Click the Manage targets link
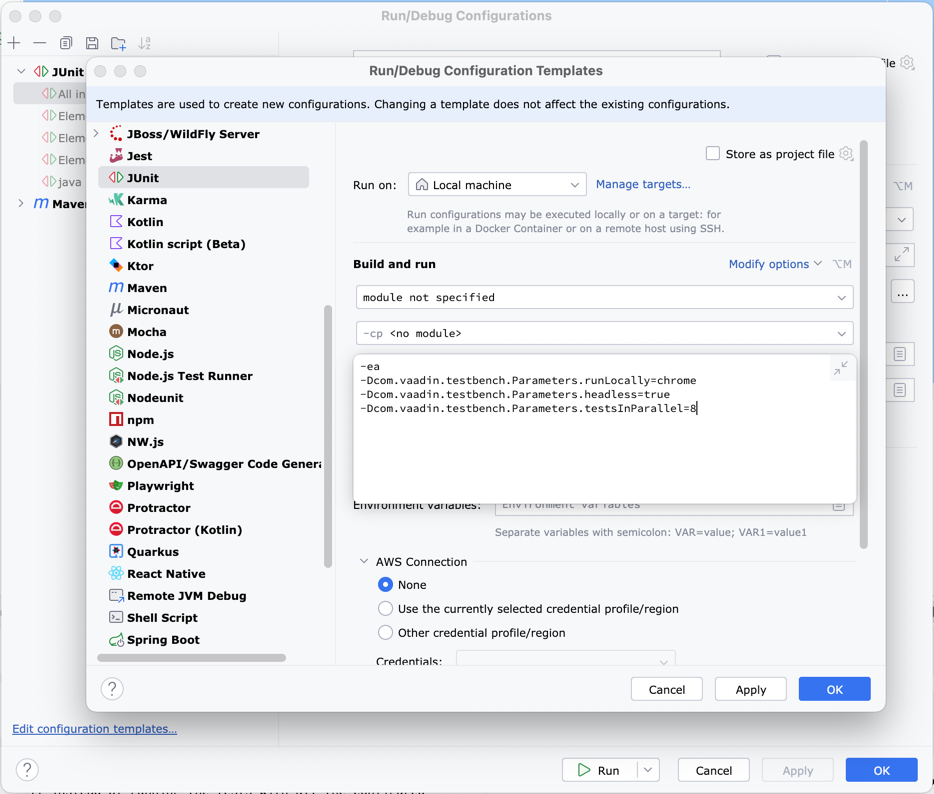 (x=643, y=184)
